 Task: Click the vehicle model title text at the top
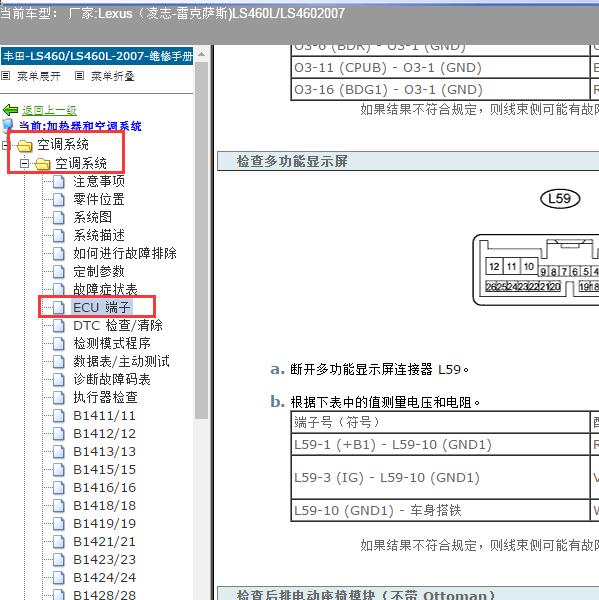(x=173, y=14)
